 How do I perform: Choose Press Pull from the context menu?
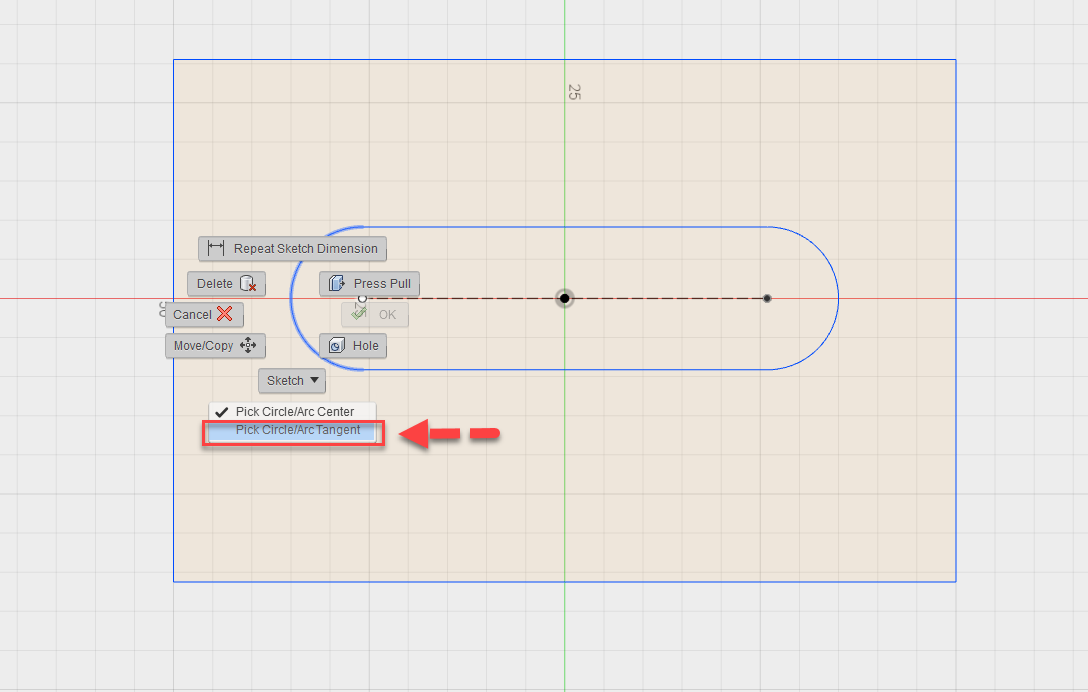369,283
